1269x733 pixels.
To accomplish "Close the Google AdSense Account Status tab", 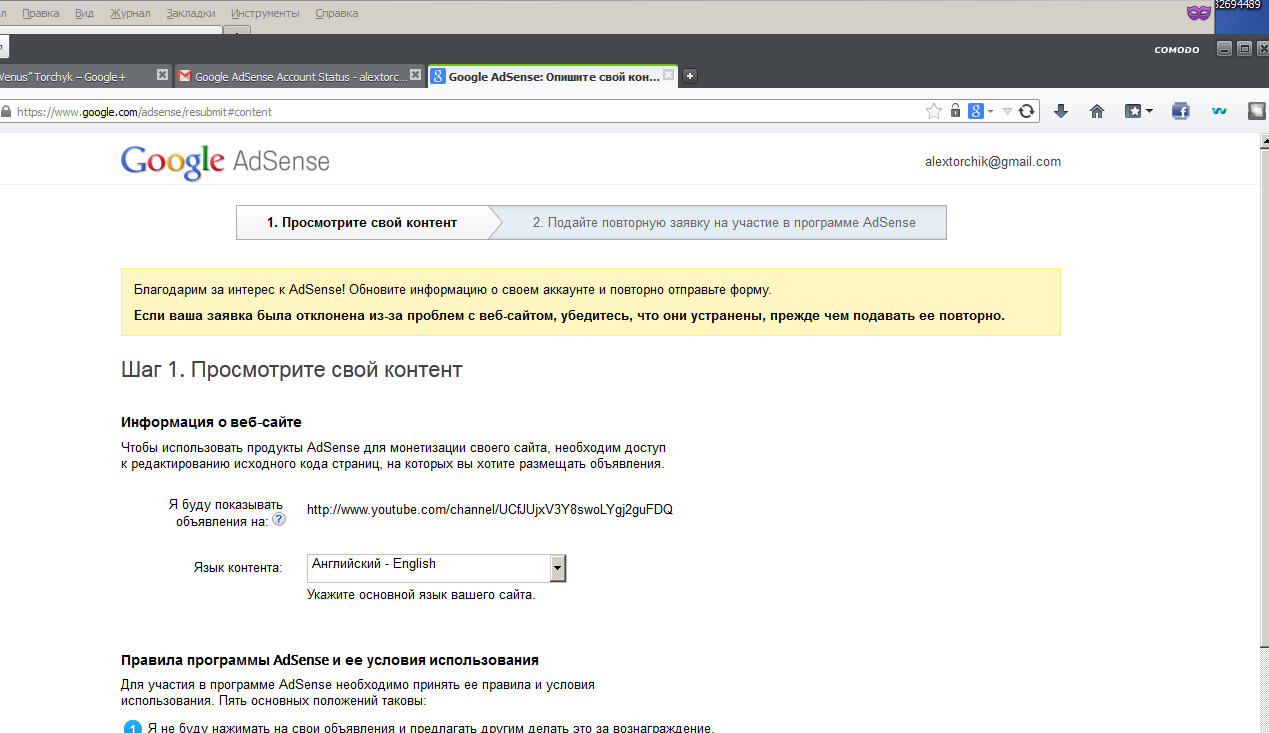I will (x=417, y=75).
